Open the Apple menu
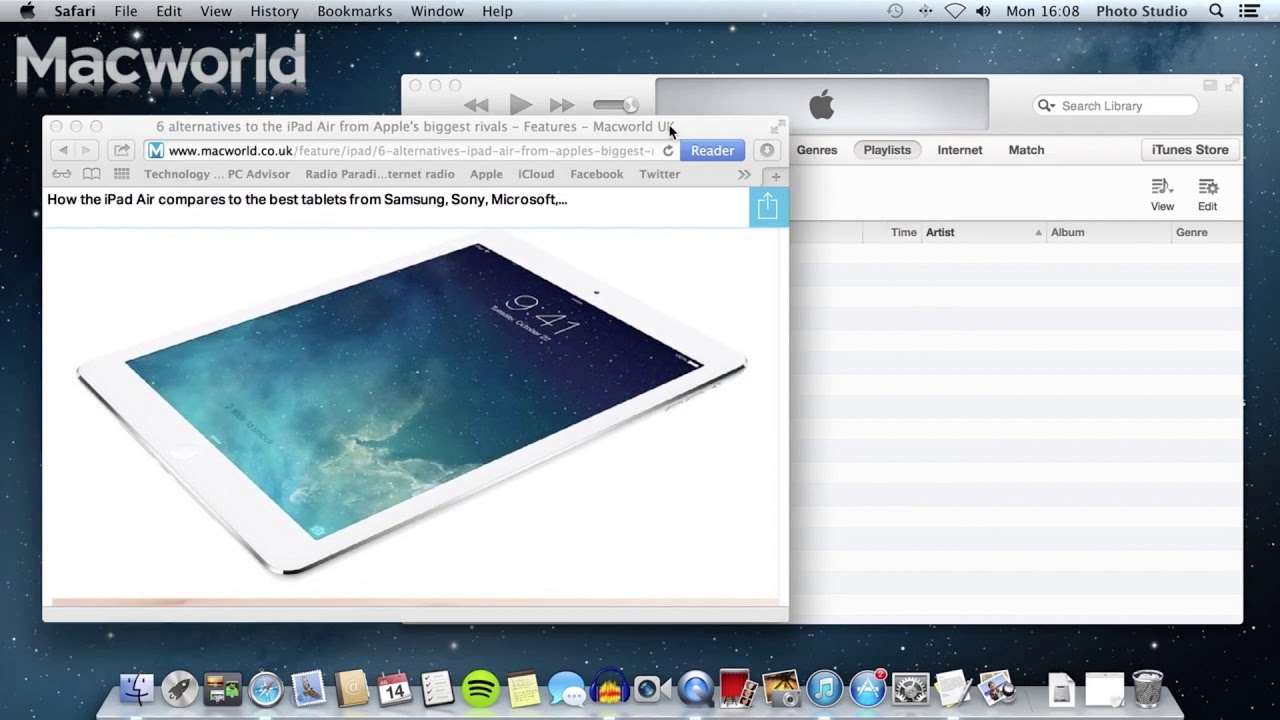 coord(27,11)
